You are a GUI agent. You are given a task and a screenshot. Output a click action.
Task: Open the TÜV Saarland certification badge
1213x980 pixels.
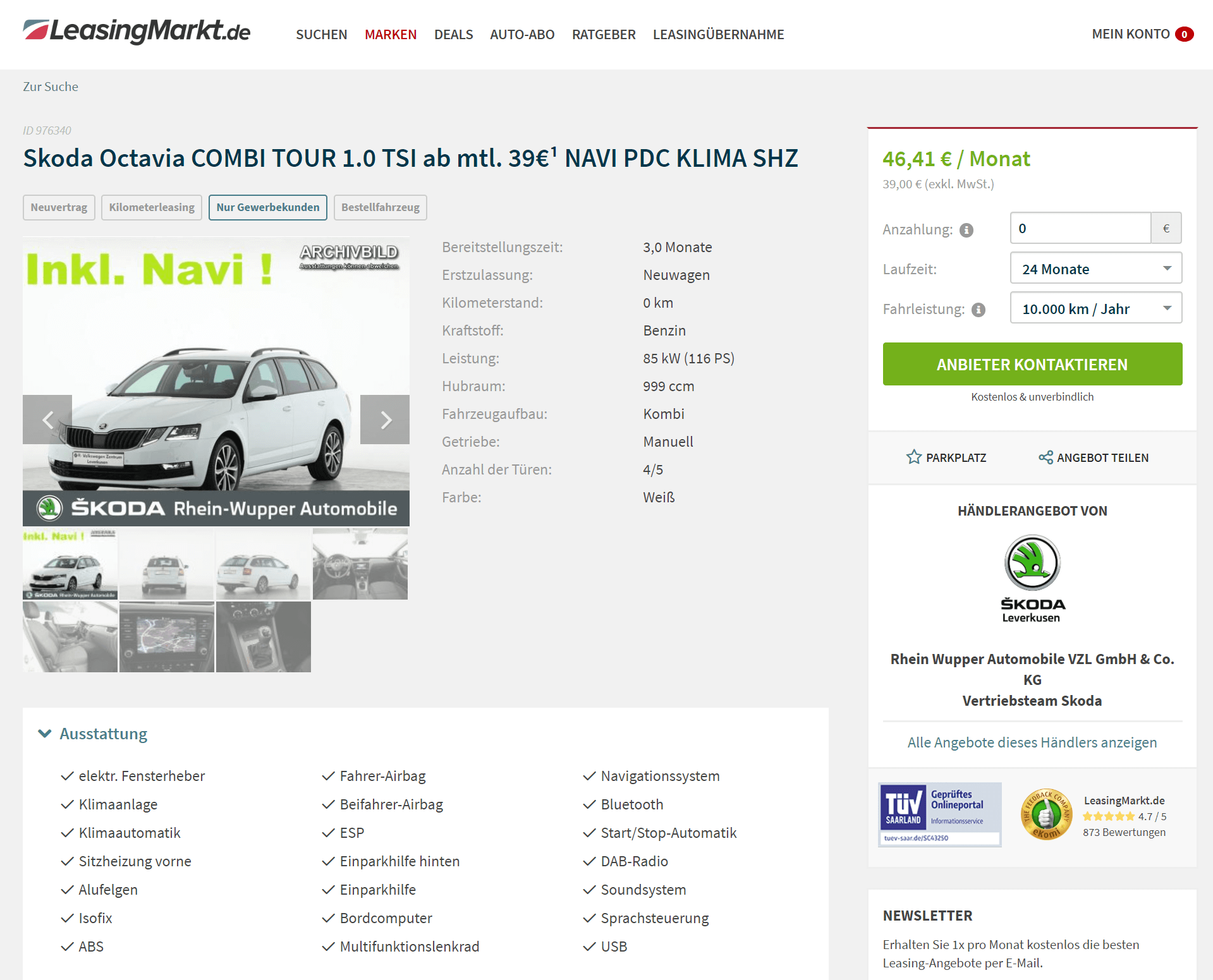pos(940,814)
